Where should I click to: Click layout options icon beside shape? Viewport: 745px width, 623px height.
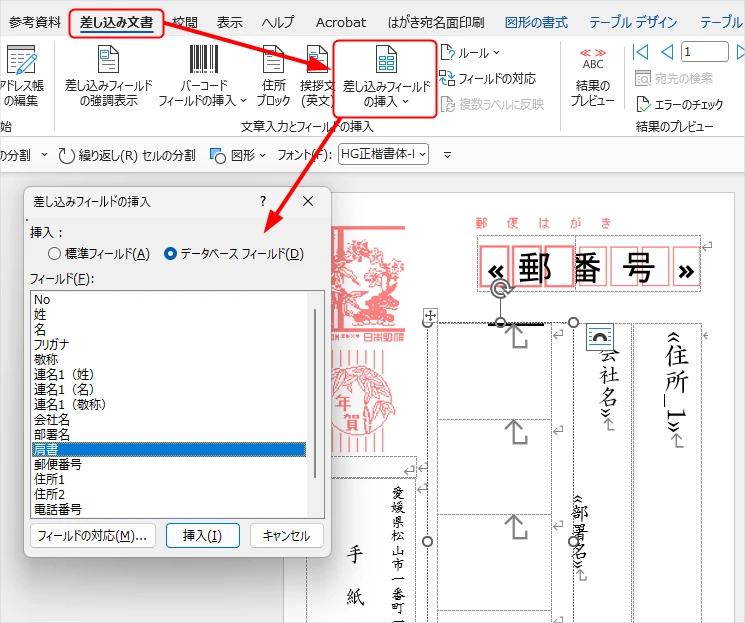pos(600,337)
